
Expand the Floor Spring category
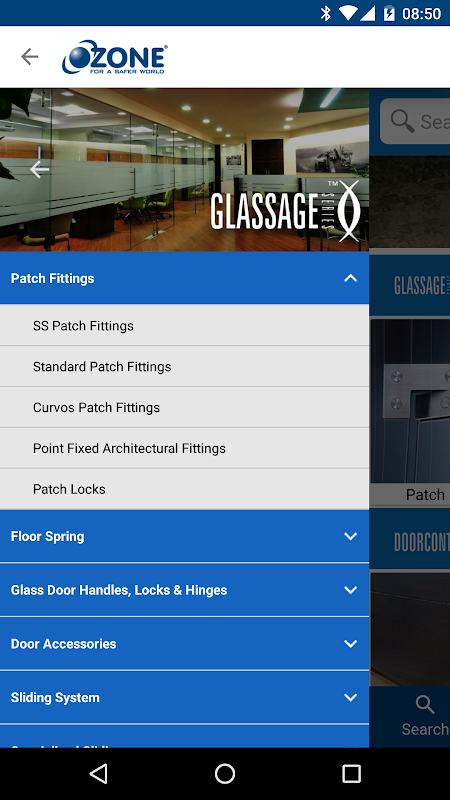pyautogui.click(x=184, y=536)
